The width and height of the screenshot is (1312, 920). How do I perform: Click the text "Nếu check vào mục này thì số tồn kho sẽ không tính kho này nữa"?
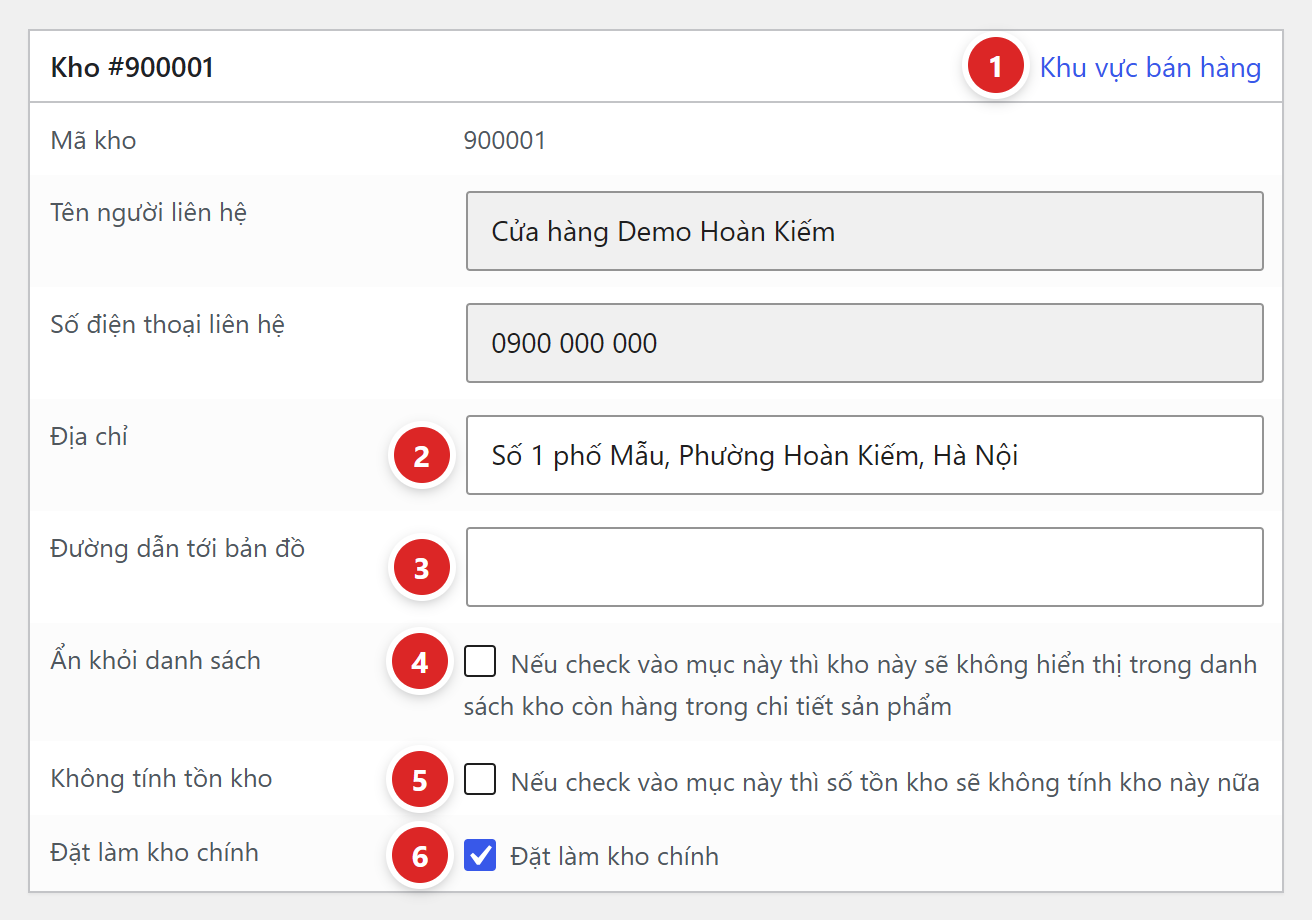point(885,782)
